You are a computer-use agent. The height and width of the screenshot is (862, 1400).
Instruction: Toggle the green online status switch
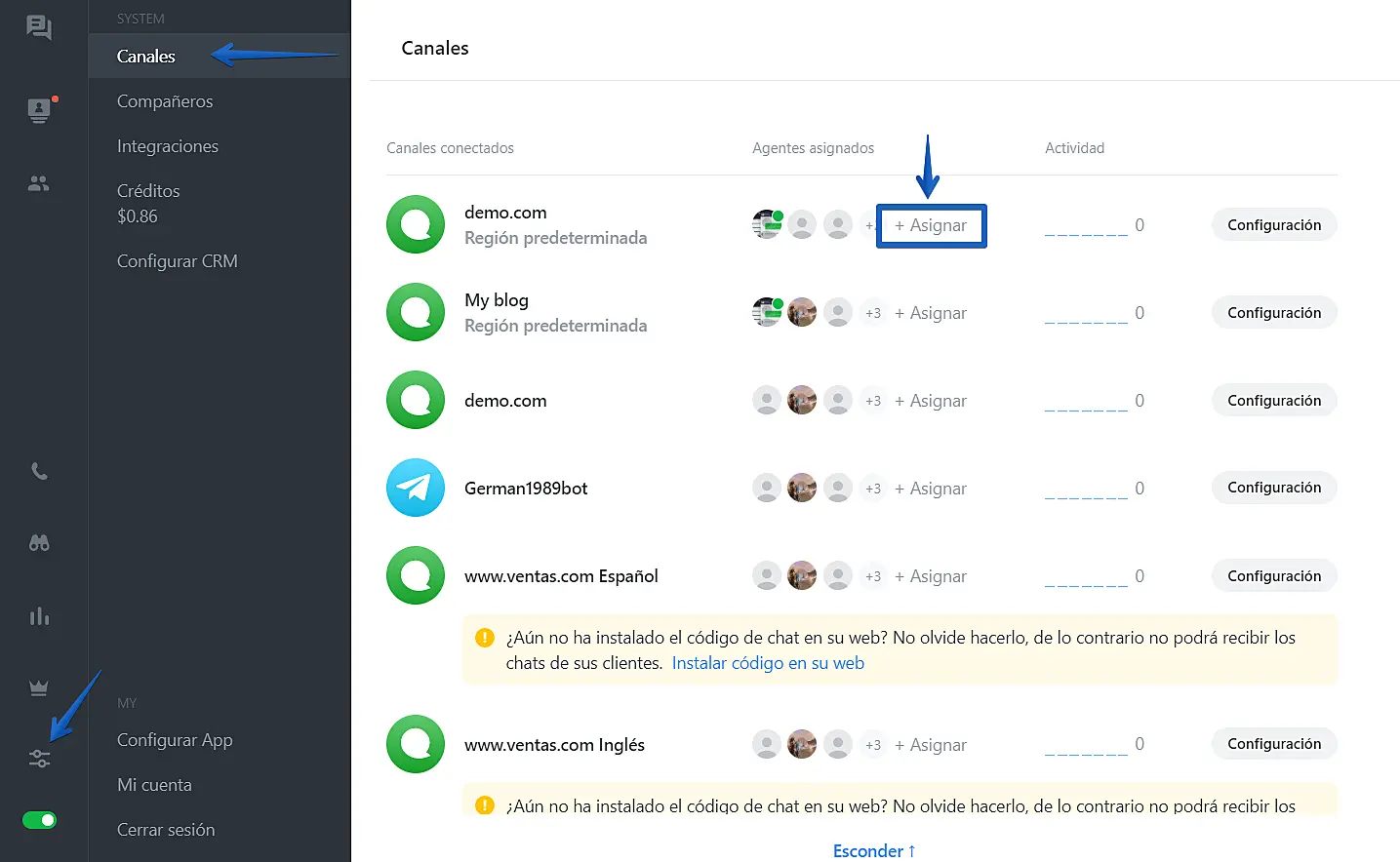point(39,820)
